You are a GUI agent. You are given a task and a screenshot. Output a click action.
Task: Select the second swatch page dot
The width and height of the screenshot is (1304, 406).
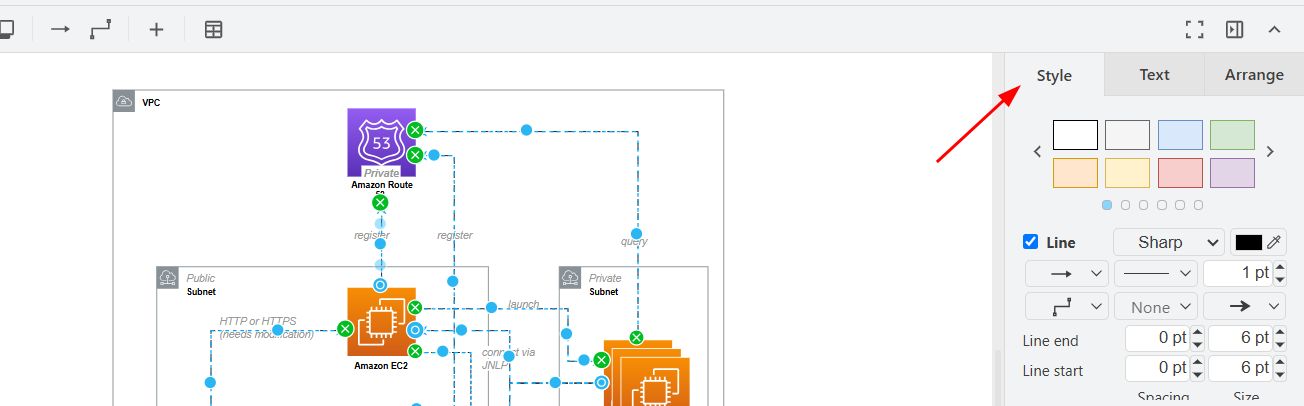(x=1125, y=205)
